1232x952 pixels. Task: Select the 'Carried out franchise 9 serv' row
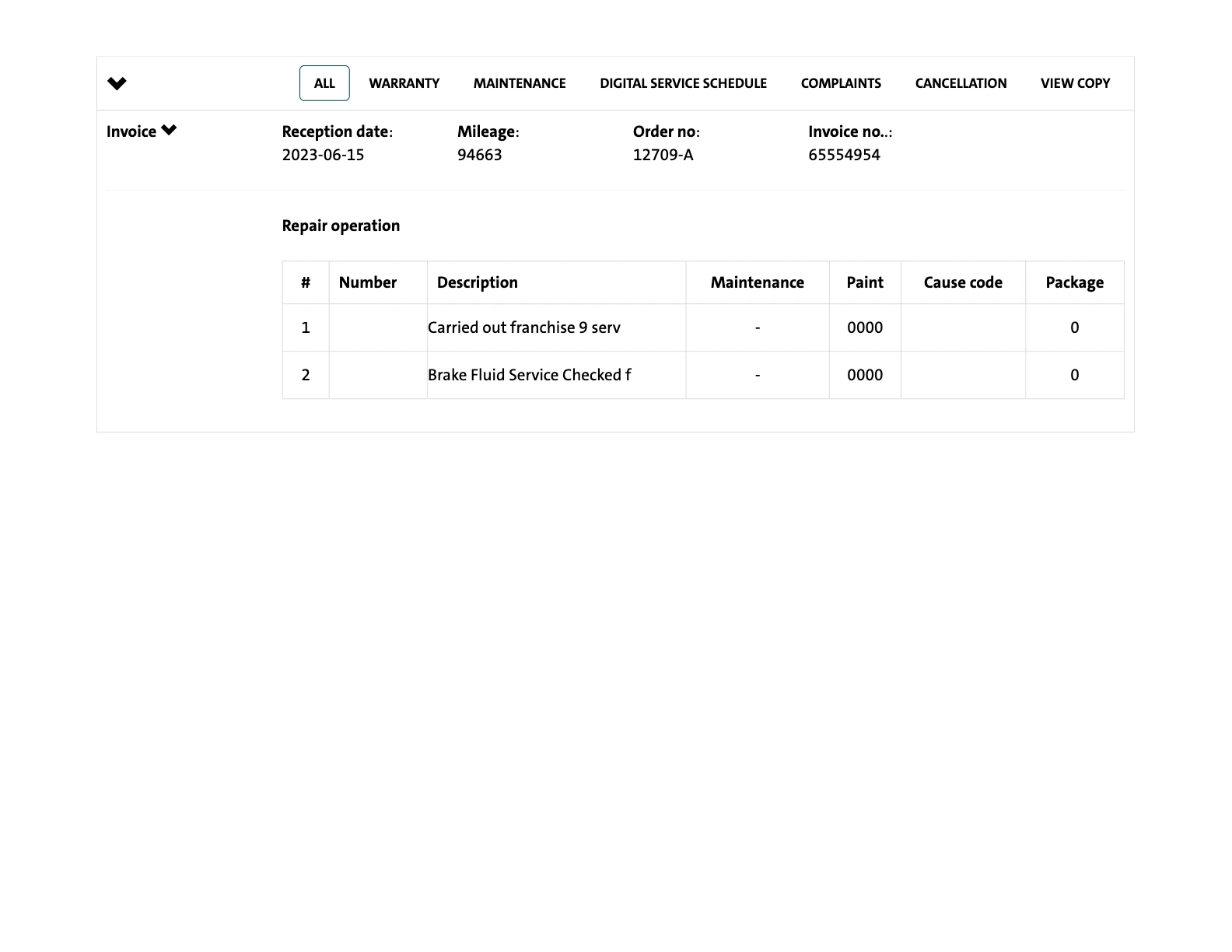[x=524, y=327]
